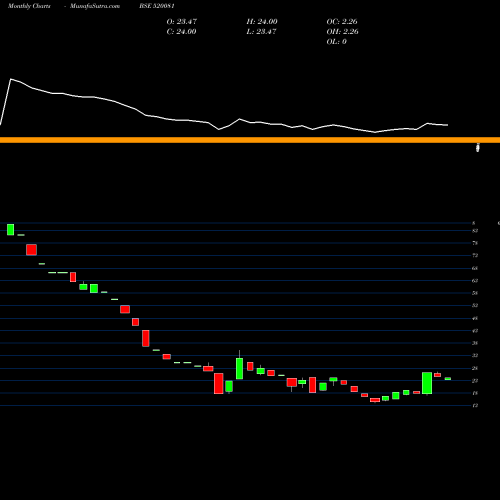The image size is (500, 500).
Task: Click the "OC: 2.26" reading
Action: (342, 22)
